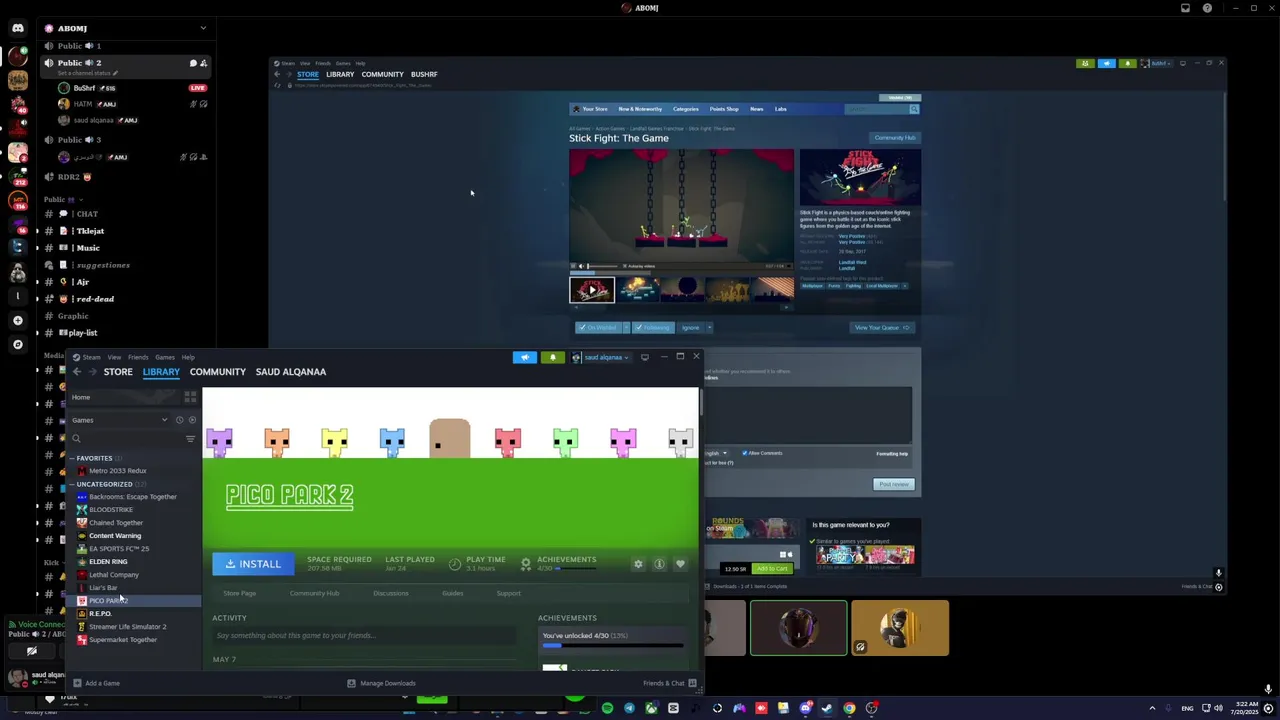The image size is (1280, 720).
Task: Expand the Games collection dropdown
Action: click(x=164, y=420)
